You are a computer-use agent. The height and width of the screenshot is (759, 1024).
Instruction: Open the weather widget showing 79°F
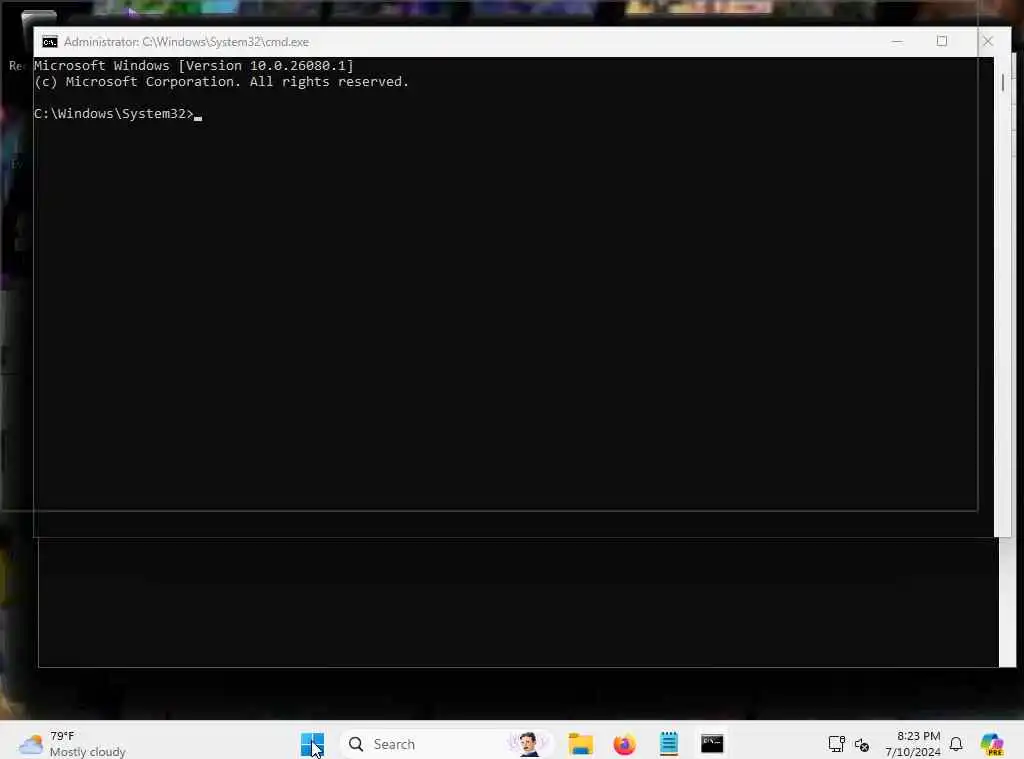[x=72, y=744]
